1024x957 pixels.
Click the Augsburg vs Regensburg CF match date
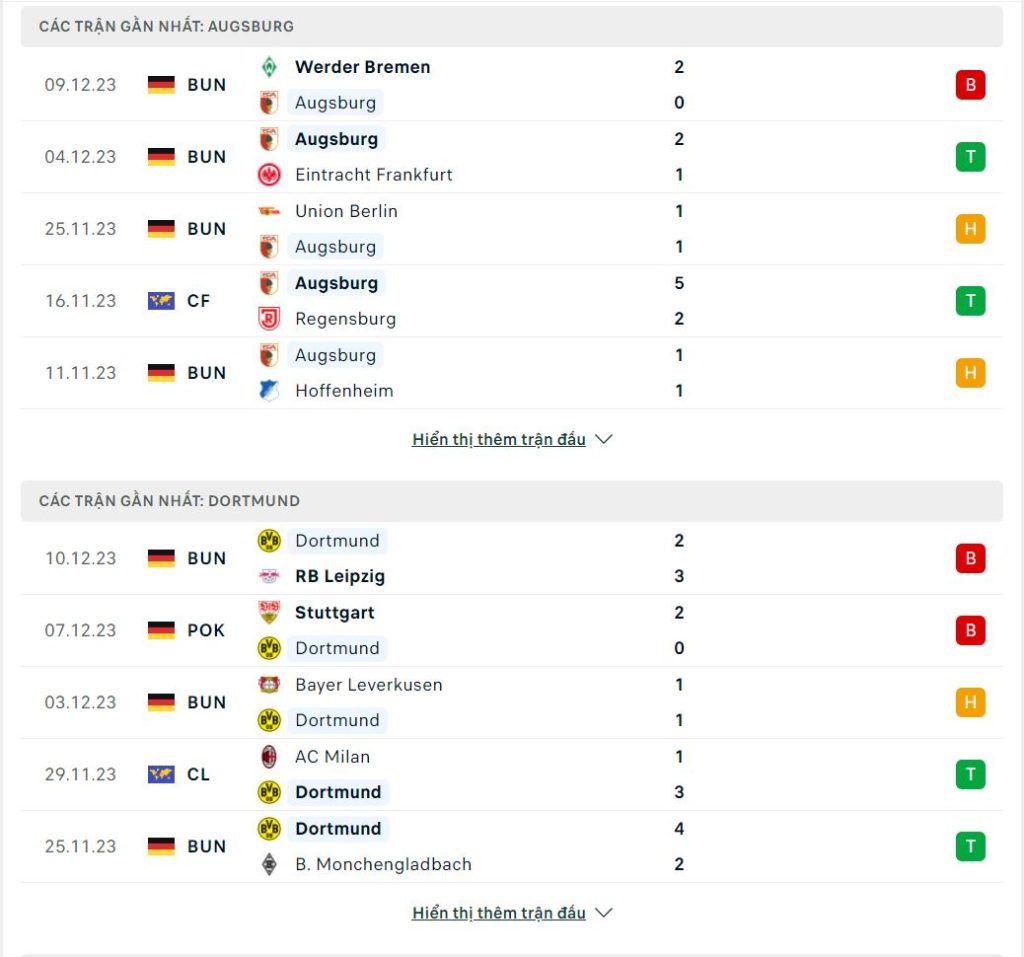pyautogui.click(x=80, y=301)
